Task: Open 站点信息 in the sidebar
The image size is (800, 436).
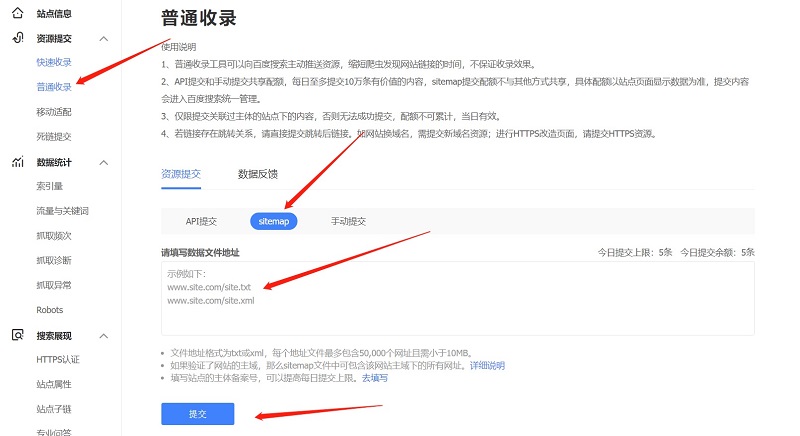Action: pos(54,14)
